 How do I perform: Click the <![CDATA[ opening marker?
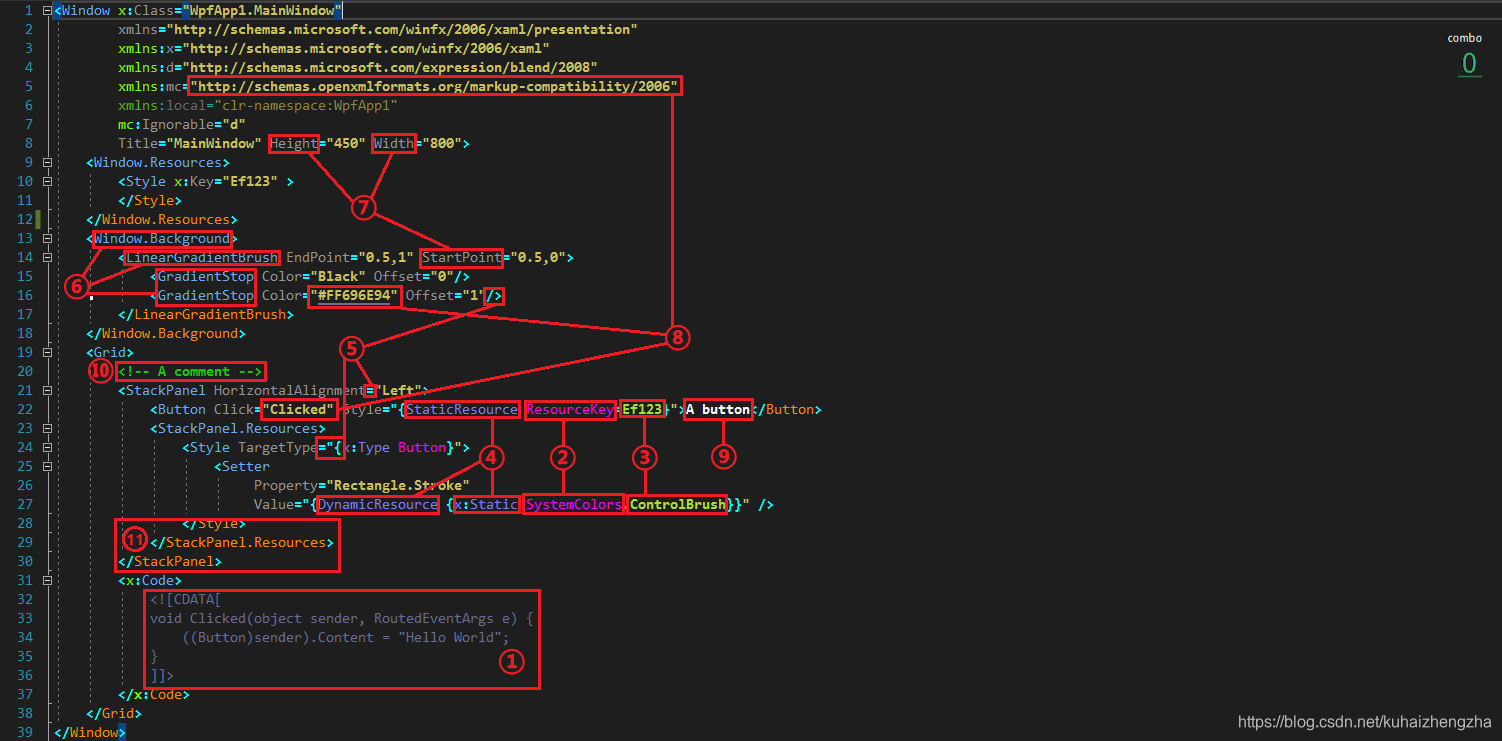point(186,600)
